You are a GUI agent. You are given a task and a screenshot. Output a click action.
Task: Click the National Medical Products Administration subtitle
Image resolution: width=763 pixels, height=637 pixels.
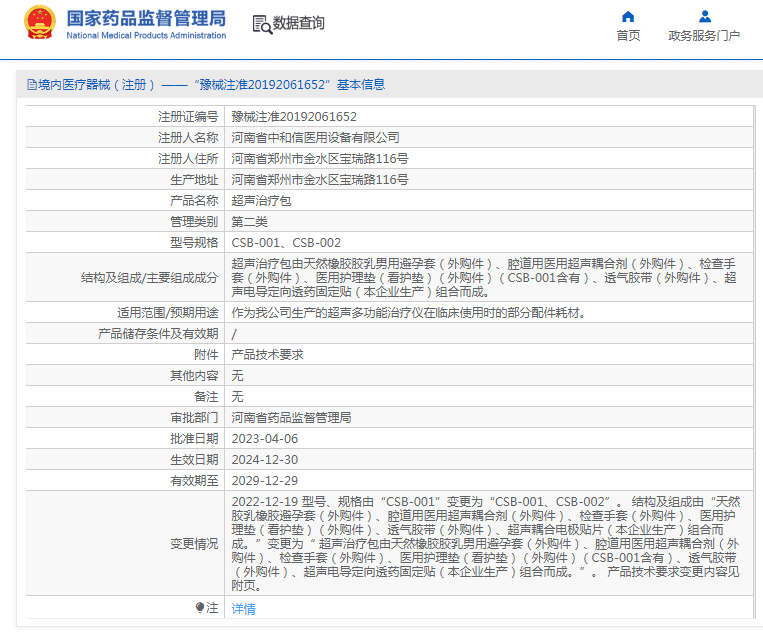(x=146, y=36)
